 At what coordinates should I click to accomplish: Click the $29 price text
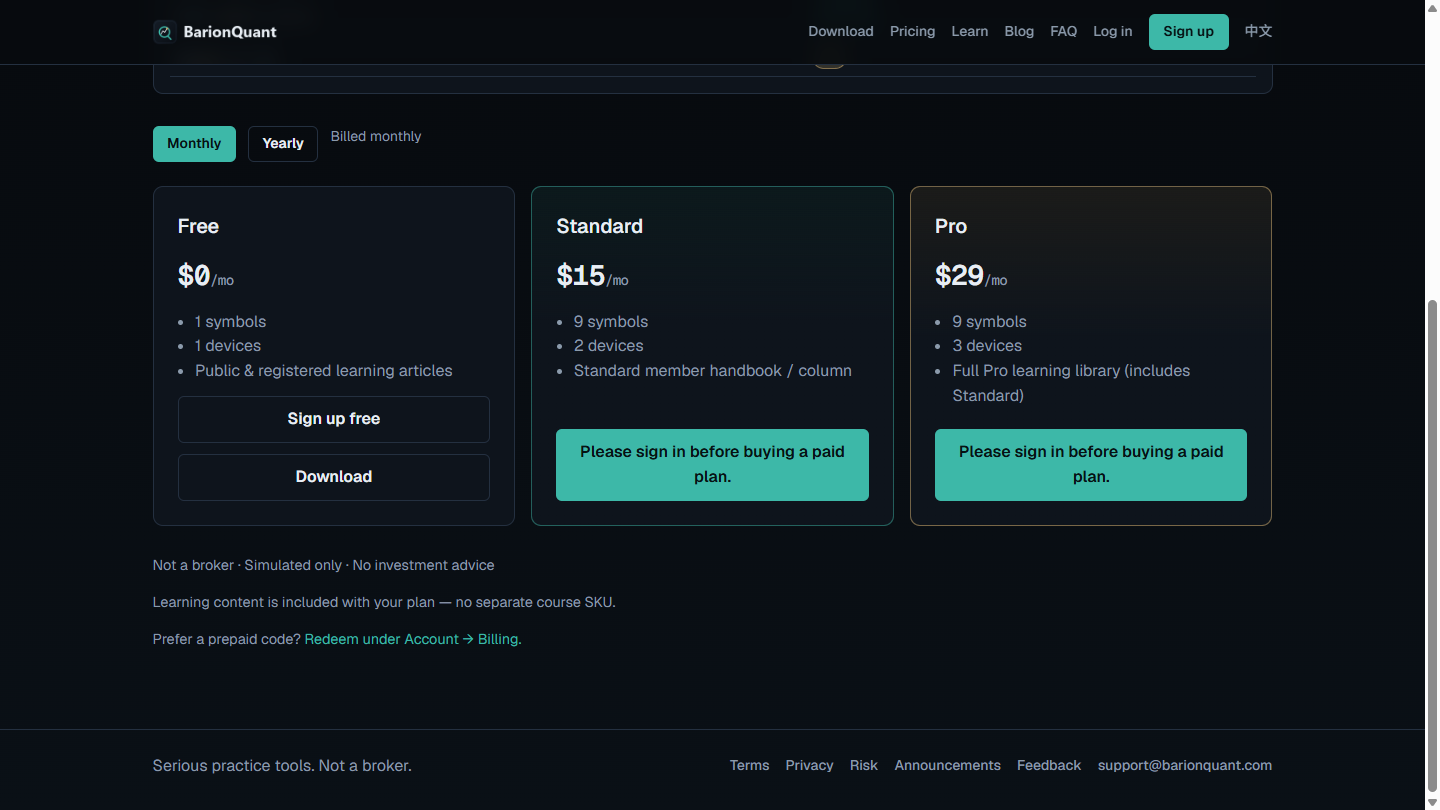click(960, 276)
